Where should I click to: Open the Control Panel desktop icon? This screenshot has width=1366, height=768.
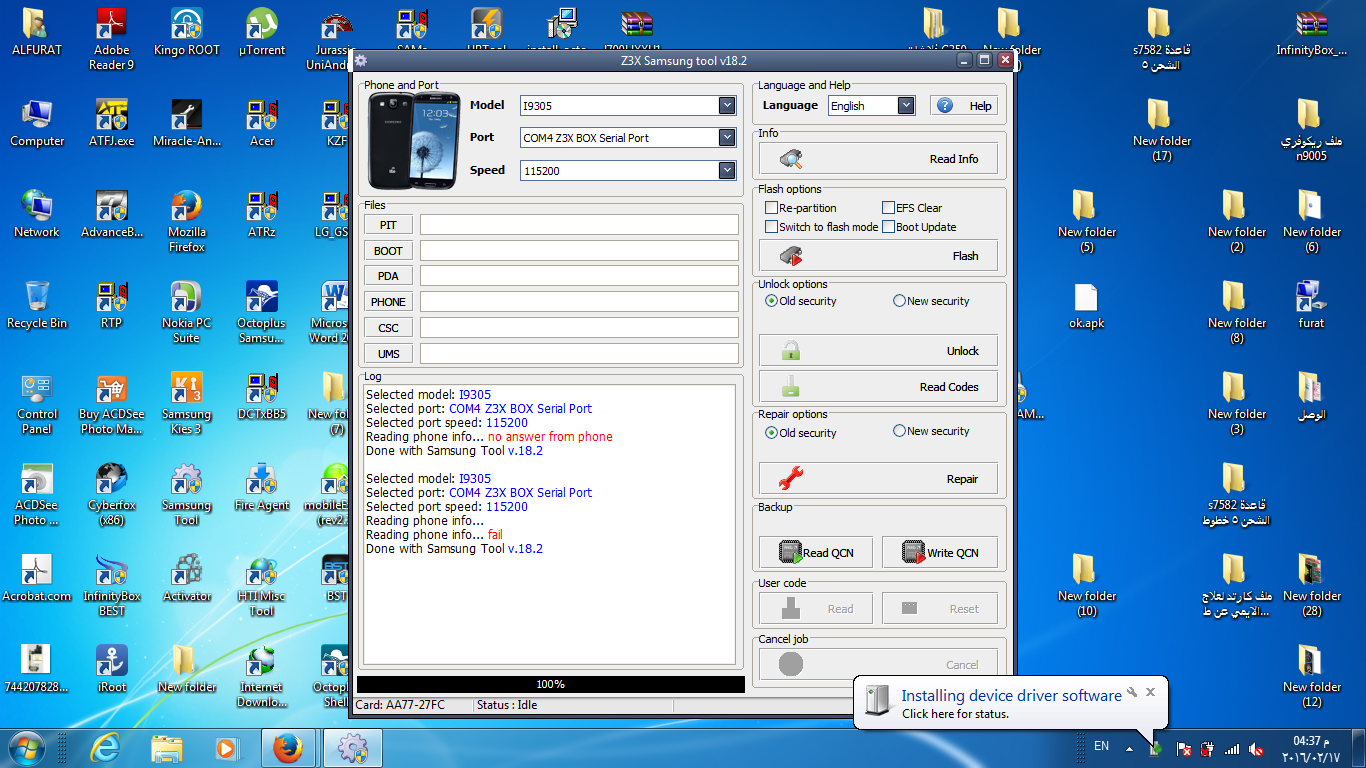(37, 403)
